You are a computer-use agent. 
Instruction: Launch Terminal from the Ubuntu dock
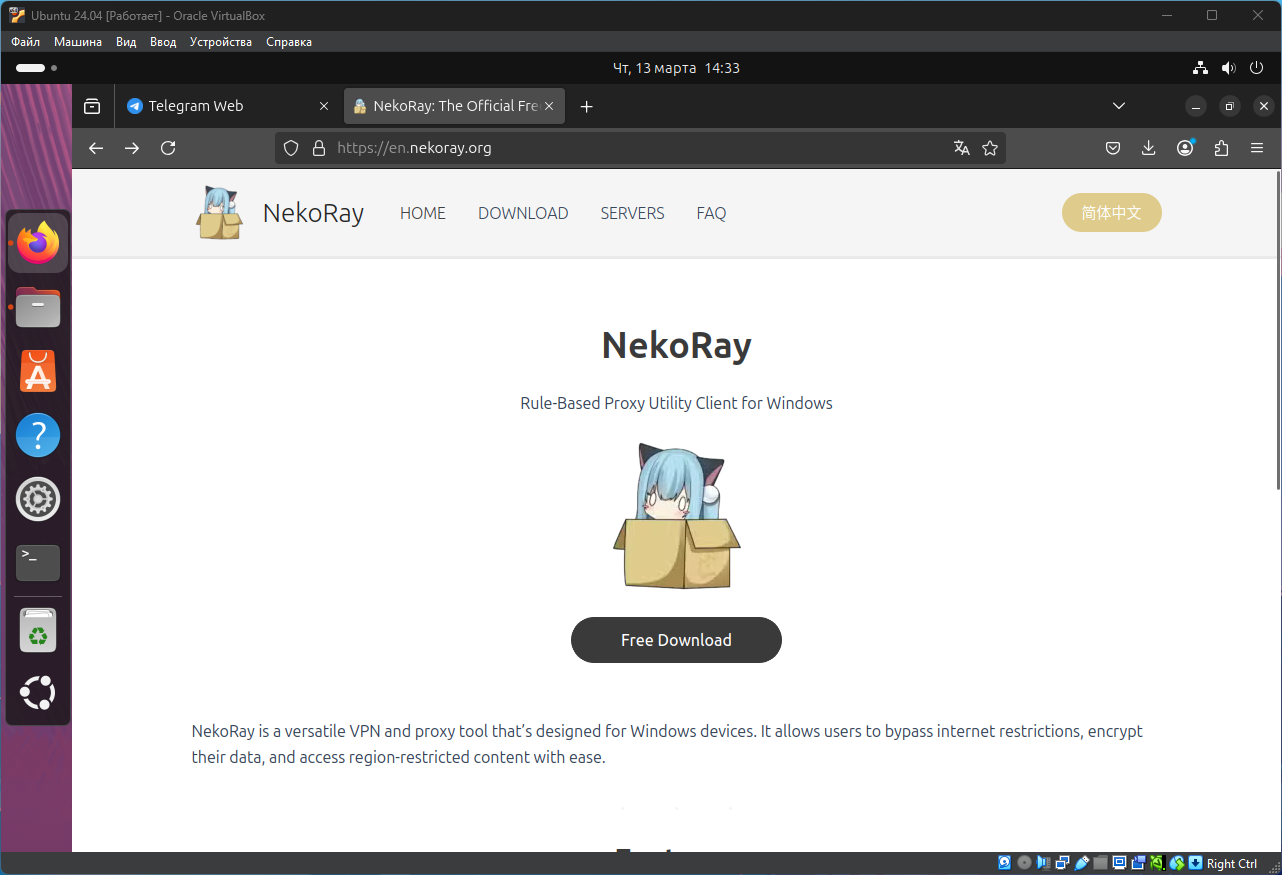[x=38, y=563]
